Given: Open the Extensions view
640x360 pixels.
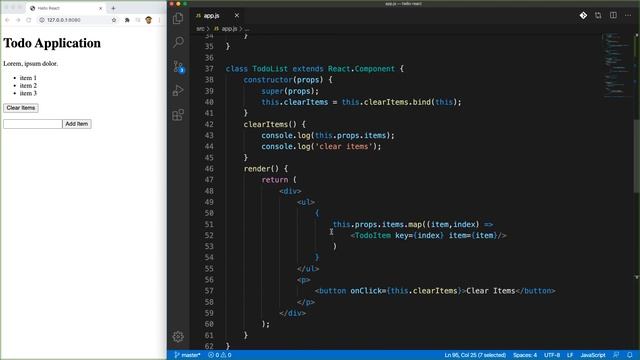Looking at the screenshot, I should [x=178, y=115].
